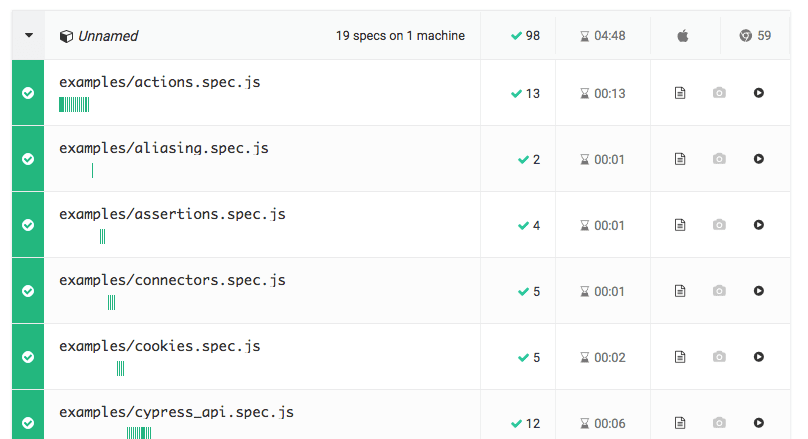The height and width of the screenshot is (439, 808).
Task: Click passed status icon for actions.spec.js
Action: 28,93
